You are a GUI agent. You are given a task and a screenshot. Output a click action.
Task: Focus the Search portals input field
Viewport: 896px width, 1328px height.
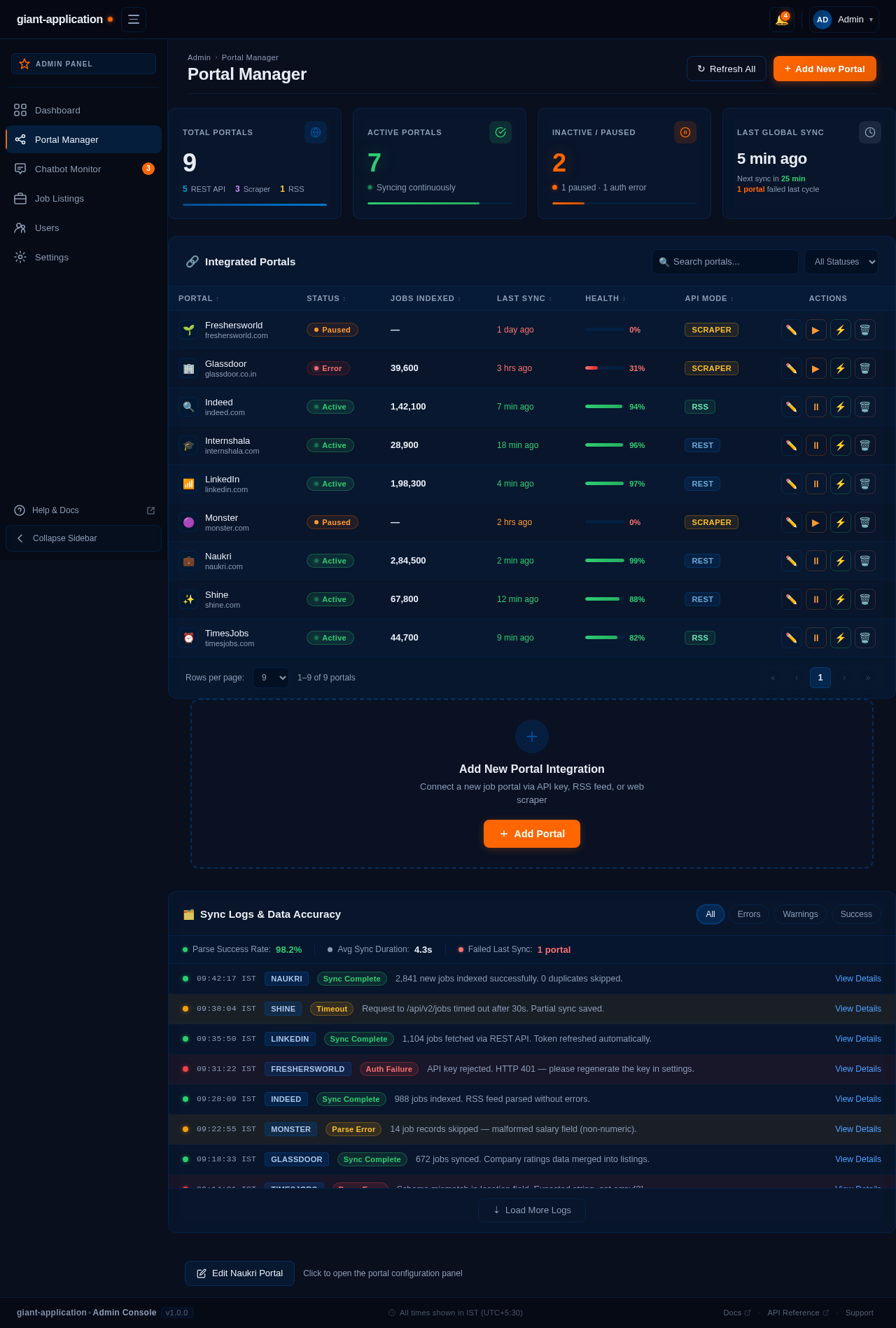[725, 262]
